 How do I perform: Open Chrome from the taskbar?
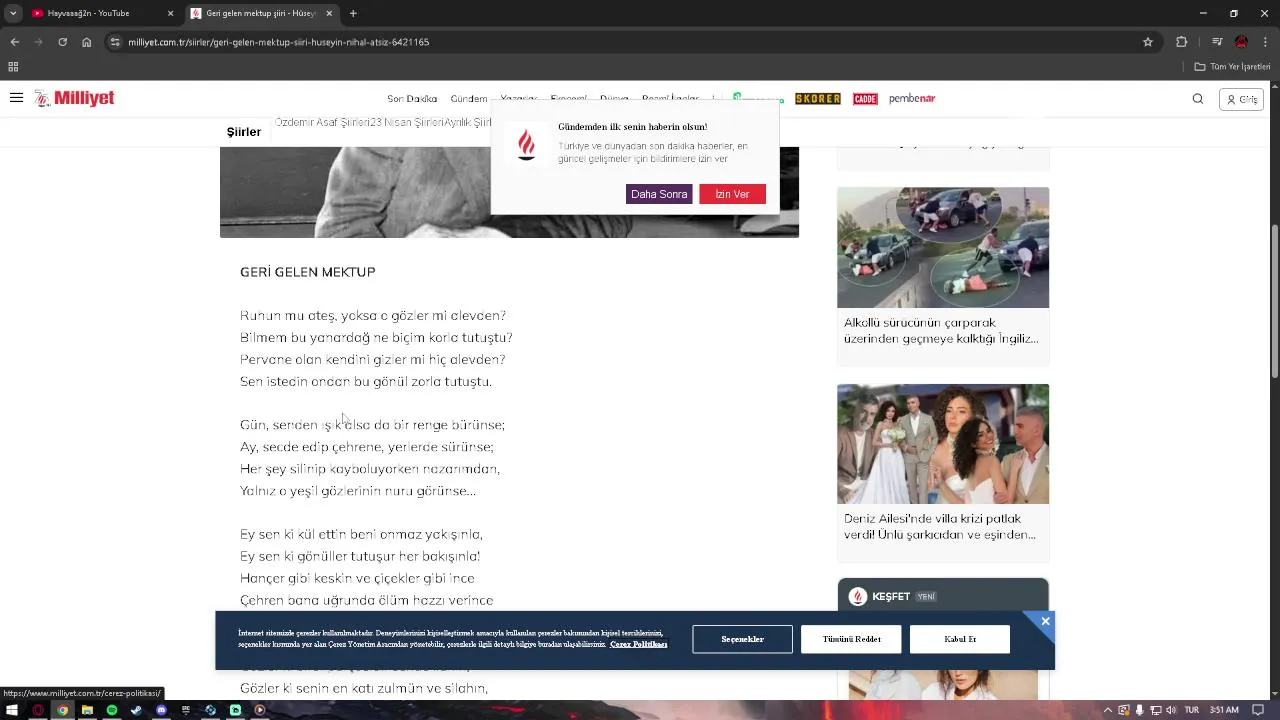point(62,710)
